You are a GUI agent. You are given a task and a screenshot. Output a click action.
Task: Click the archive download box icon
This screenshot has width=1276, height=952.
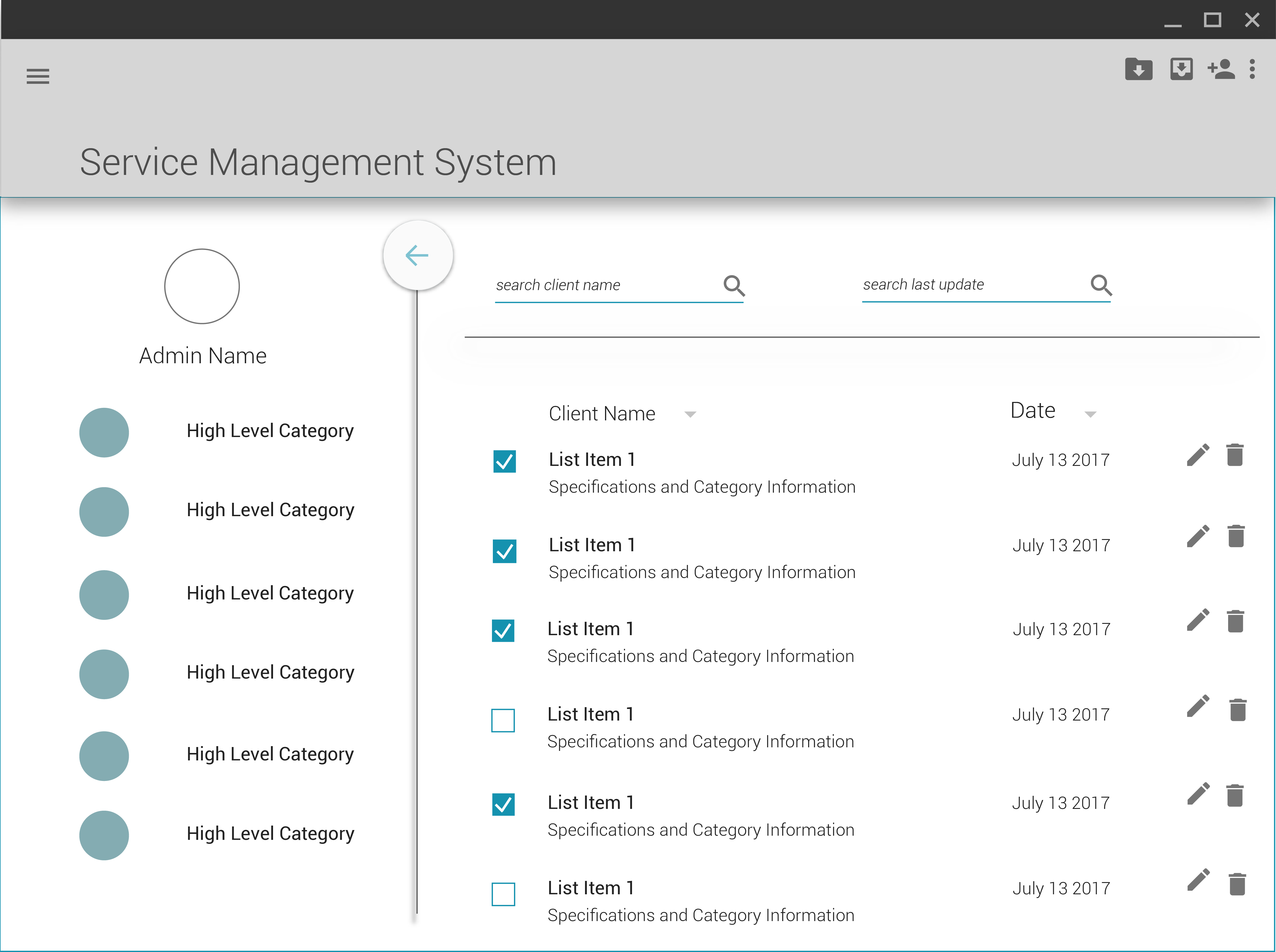click(1181, 69)
